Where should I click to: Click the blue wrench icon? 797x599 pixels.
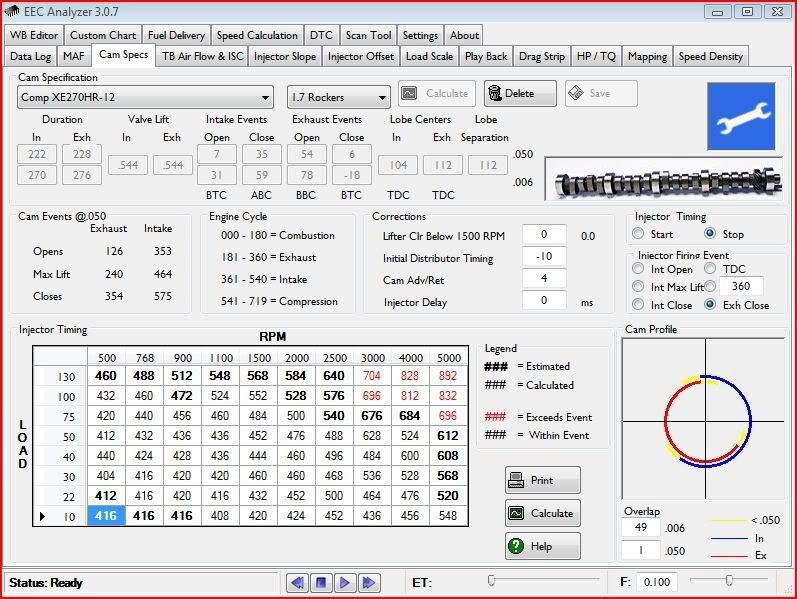(x=741, y=116)
